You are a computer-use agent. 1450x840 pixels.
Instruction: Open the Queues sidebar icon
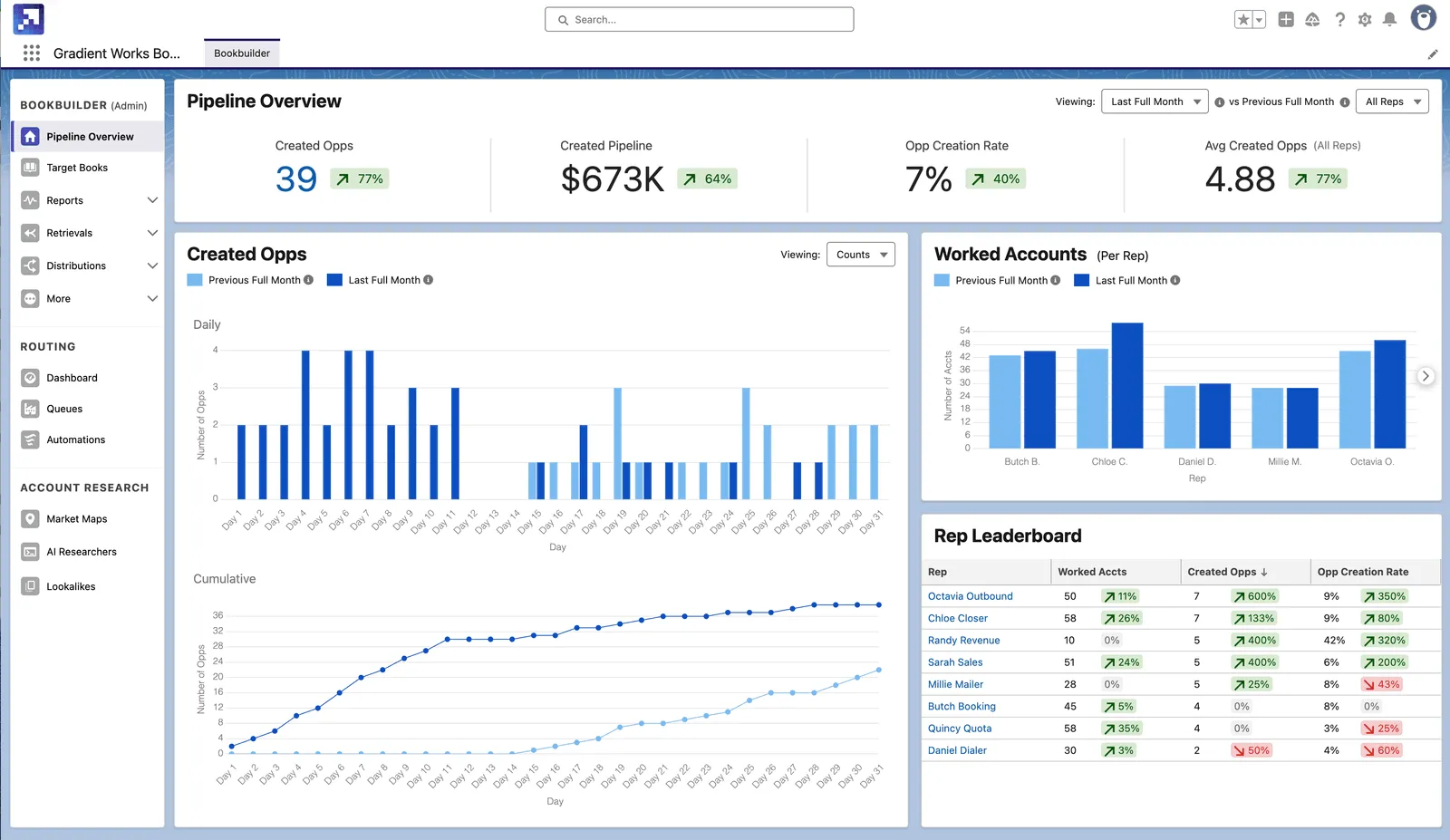pos(30,409)
